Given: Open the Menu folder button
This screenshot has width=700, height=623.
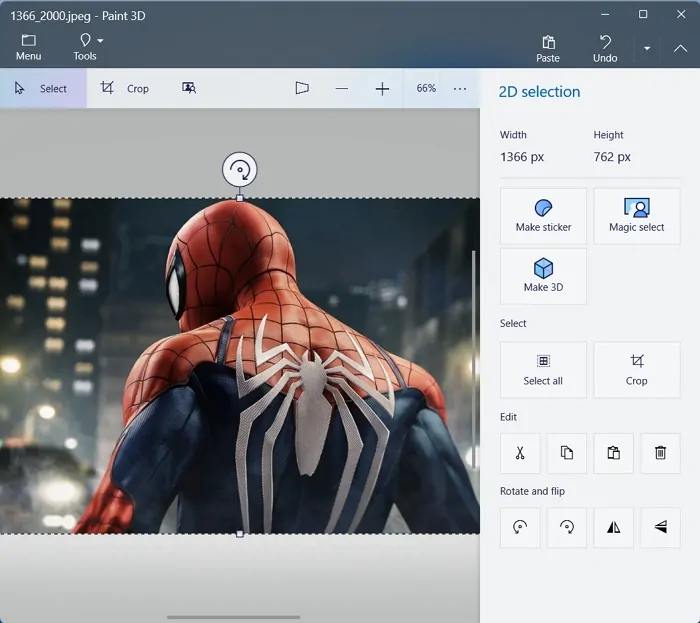Looking at the screenshot, I should pyautogui.click(x=29, y=47).
